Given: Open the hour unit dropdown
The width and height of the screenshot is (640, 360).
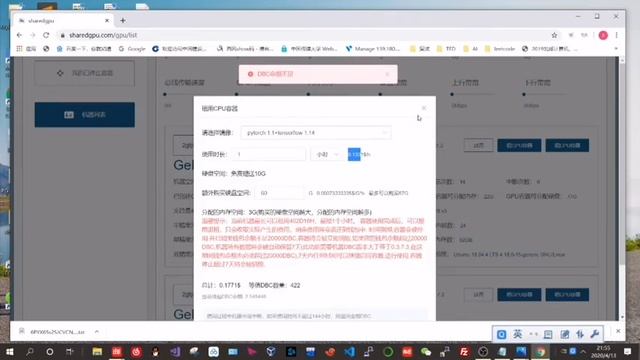Looking at the screenshot, I should 326,155.
